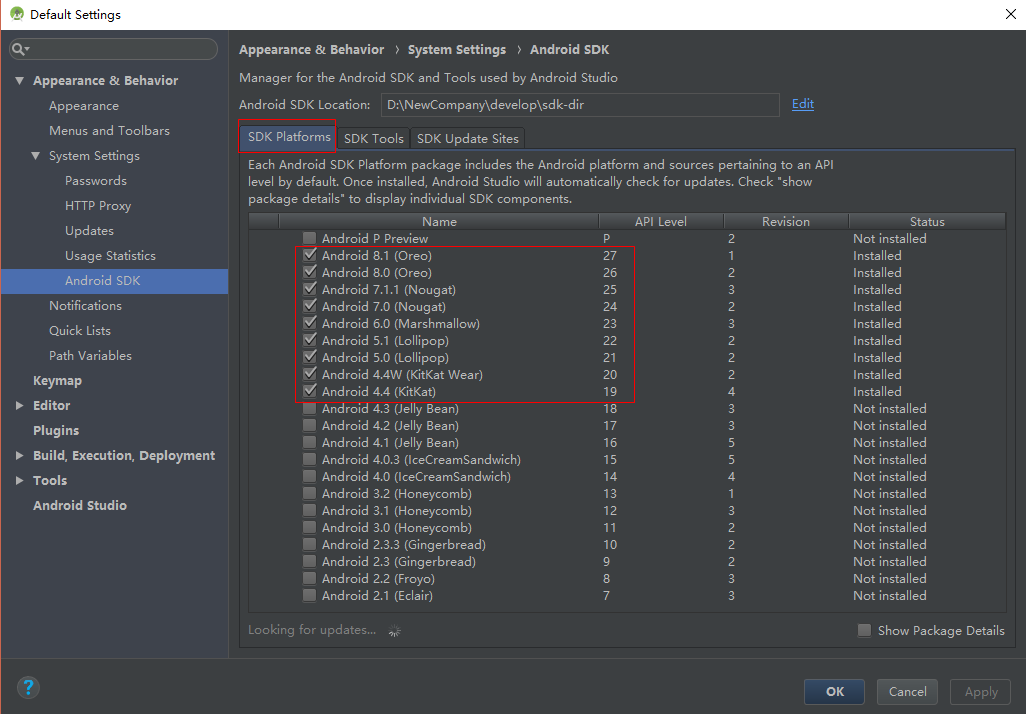Image resolution: width=1026 pixels, height=714 pixels.
Task: Click the Looking for updates status text
Action: (312, 630)
